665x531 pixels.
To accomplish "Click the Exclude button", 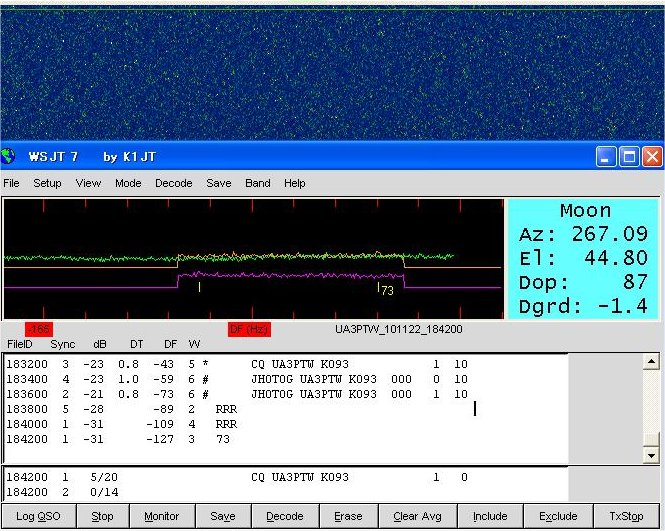I will click(x=559, y=516).
